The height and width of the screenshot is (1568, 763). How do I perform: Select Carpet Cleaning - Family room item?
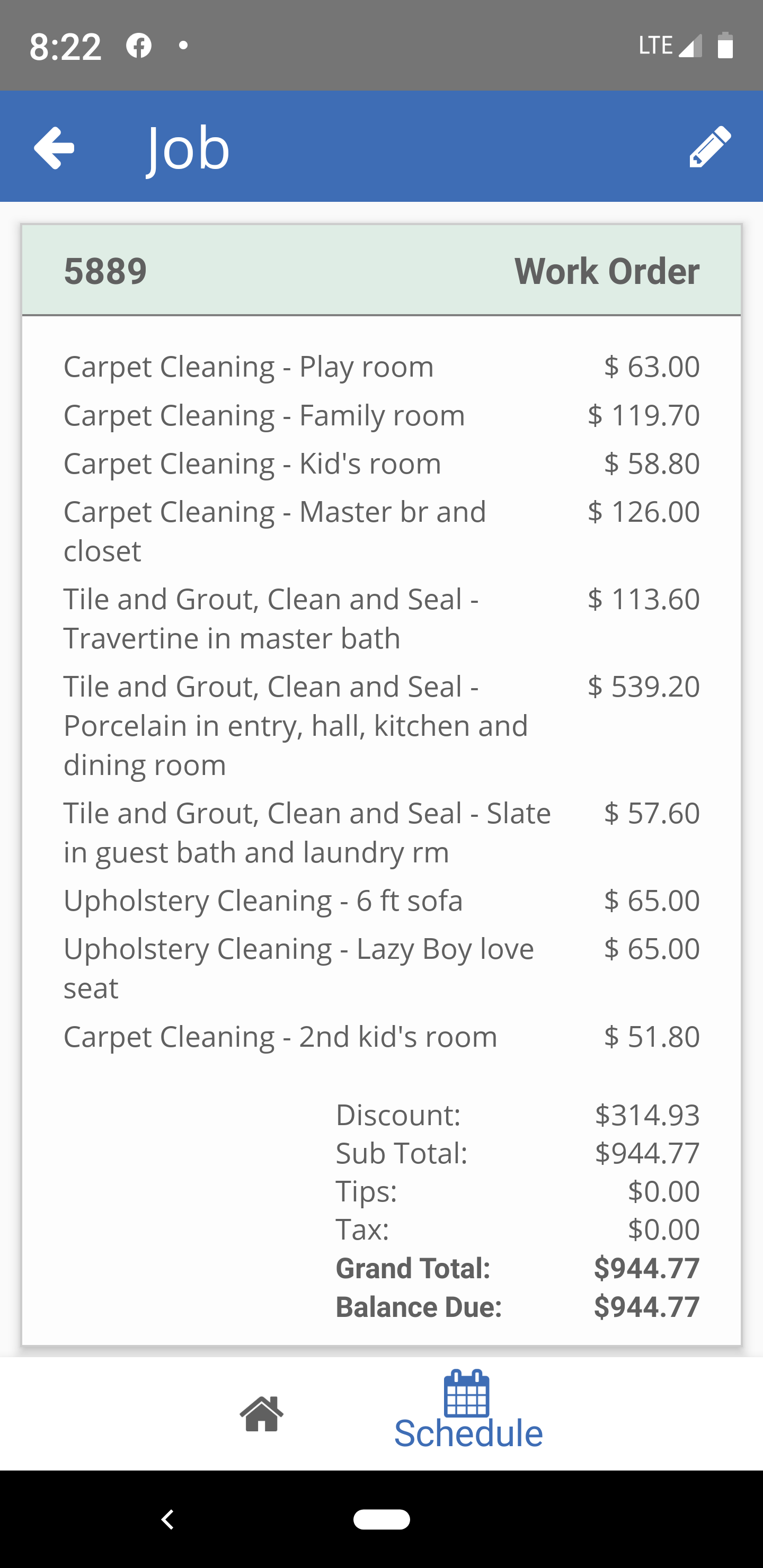pos(264,415)
